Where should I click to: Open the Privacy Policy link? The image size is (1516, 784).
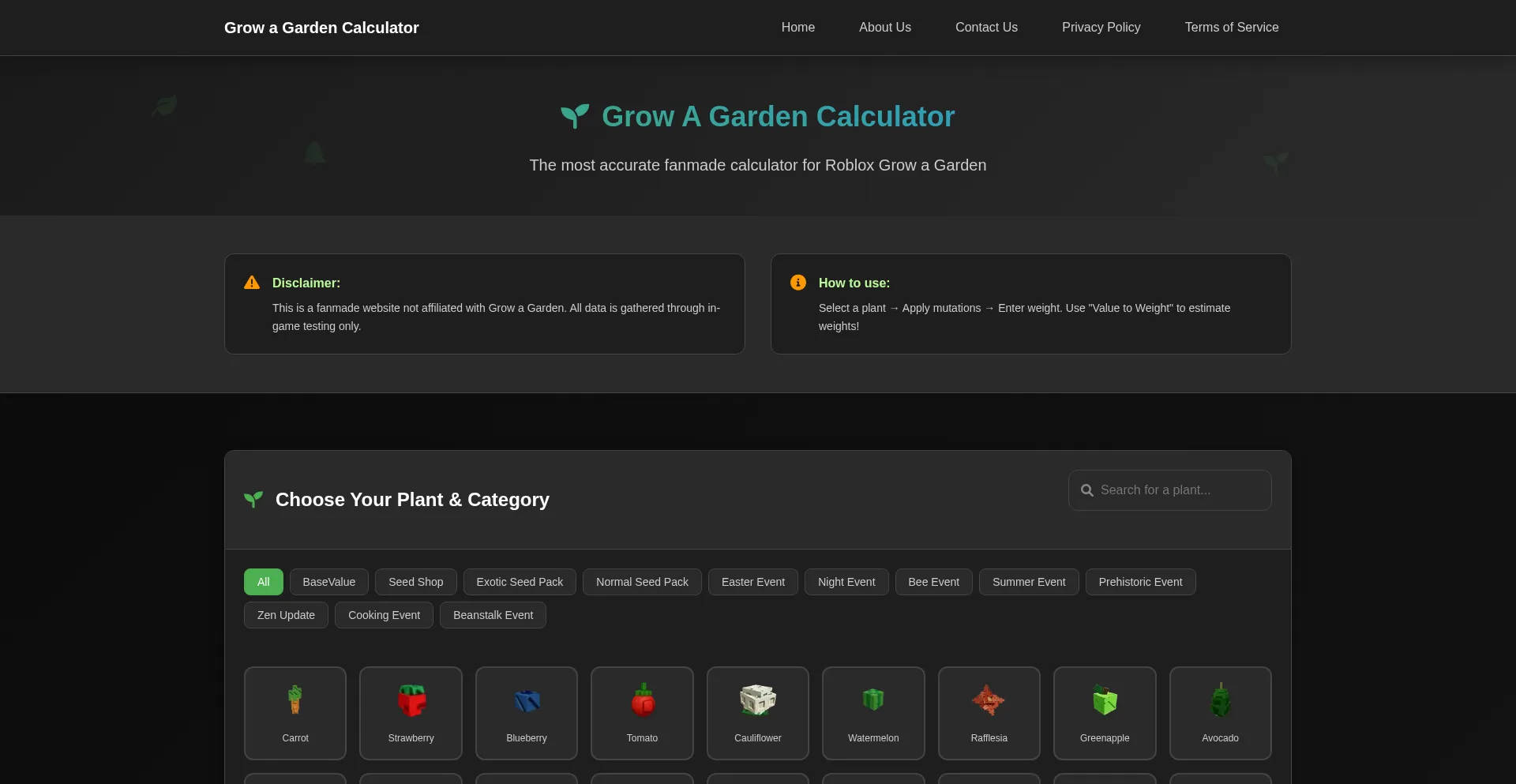(x=1101, y=28)
